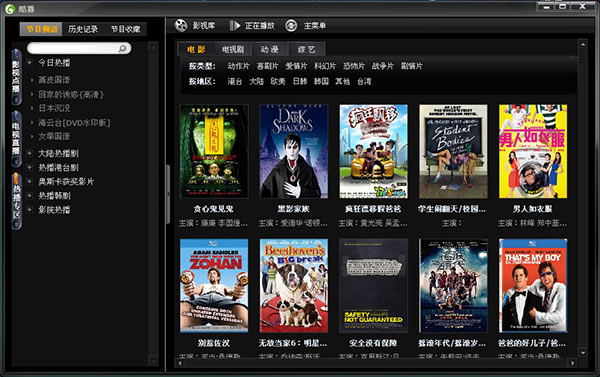Select the 动漫 category tab
Image resolution: width=600 pixels, height=377 pixels.
coord(270,49)
